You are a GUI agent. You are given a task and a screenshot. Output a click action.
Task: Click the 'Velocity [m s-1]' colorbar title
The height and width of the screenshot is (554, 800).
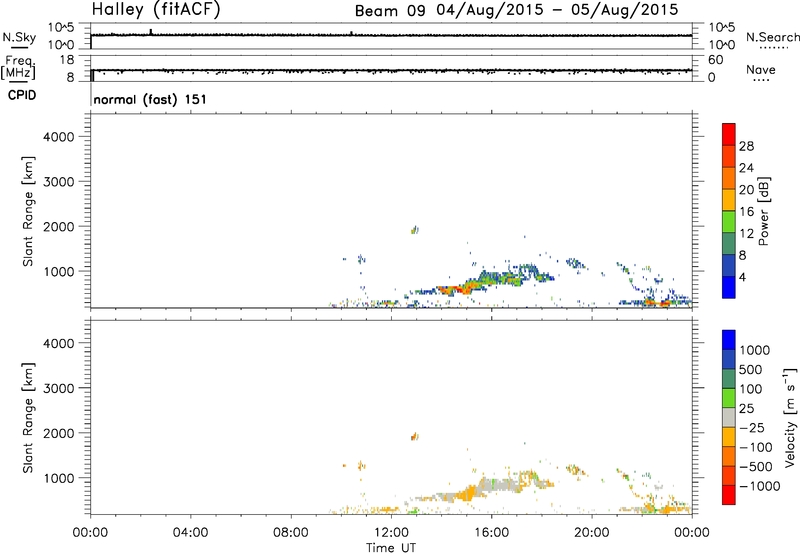(790, 417)
